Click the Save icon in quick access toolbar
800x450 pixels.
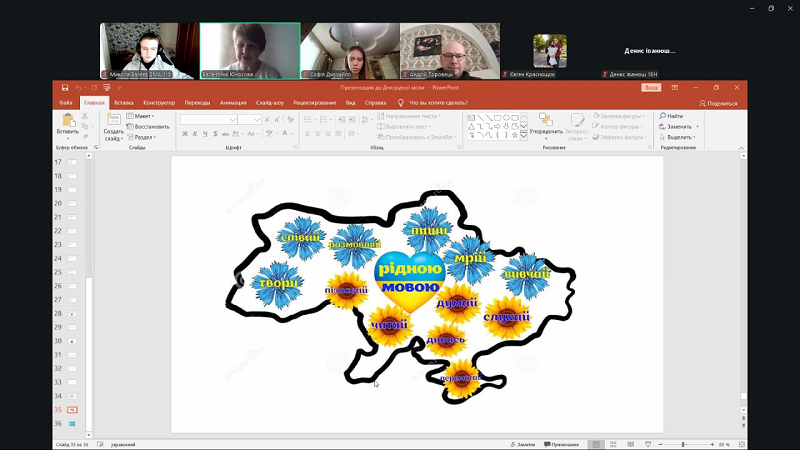point(65,88)
